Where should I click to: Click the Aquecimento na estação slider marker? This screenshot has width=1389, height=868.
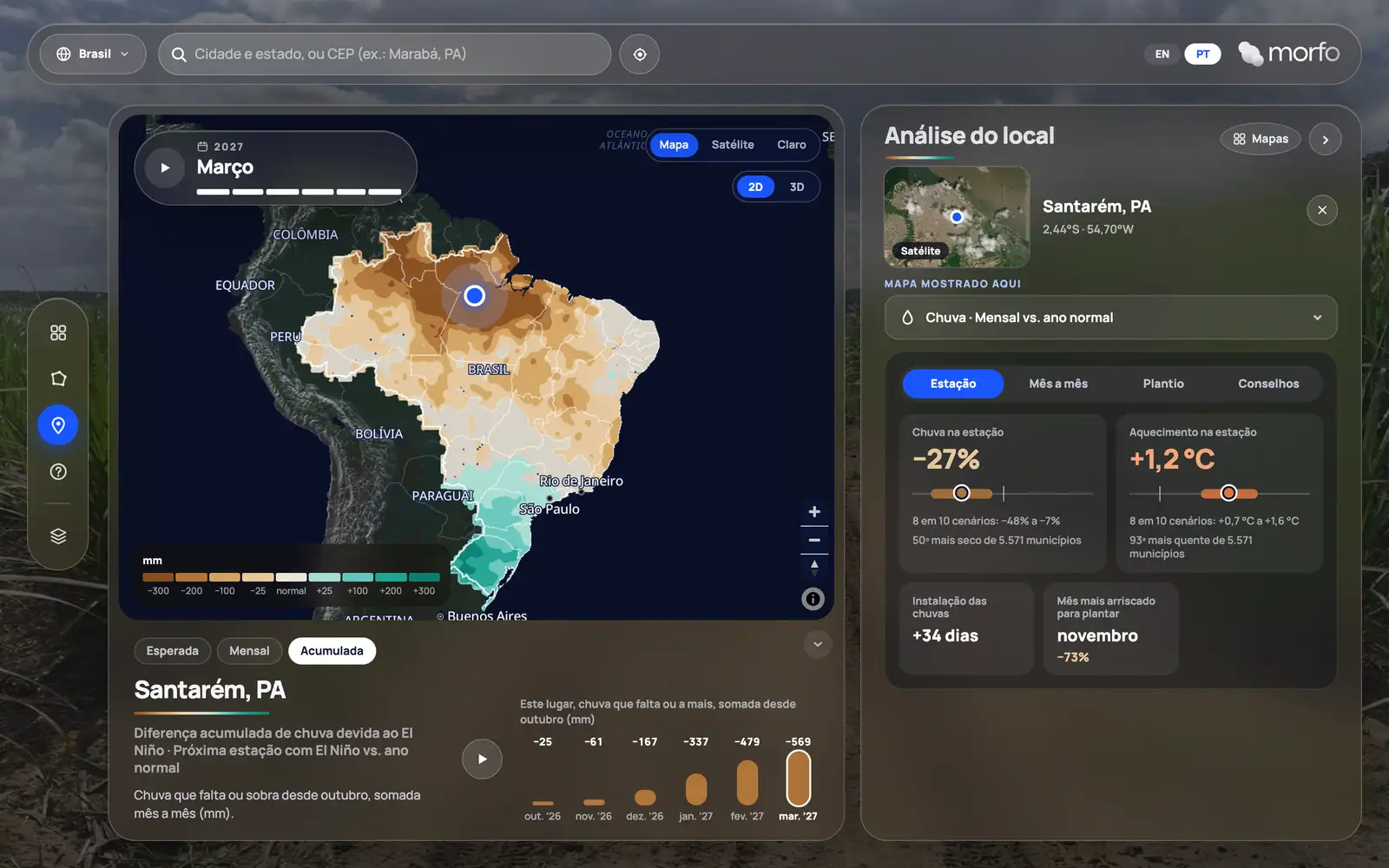coord(1228,493)
